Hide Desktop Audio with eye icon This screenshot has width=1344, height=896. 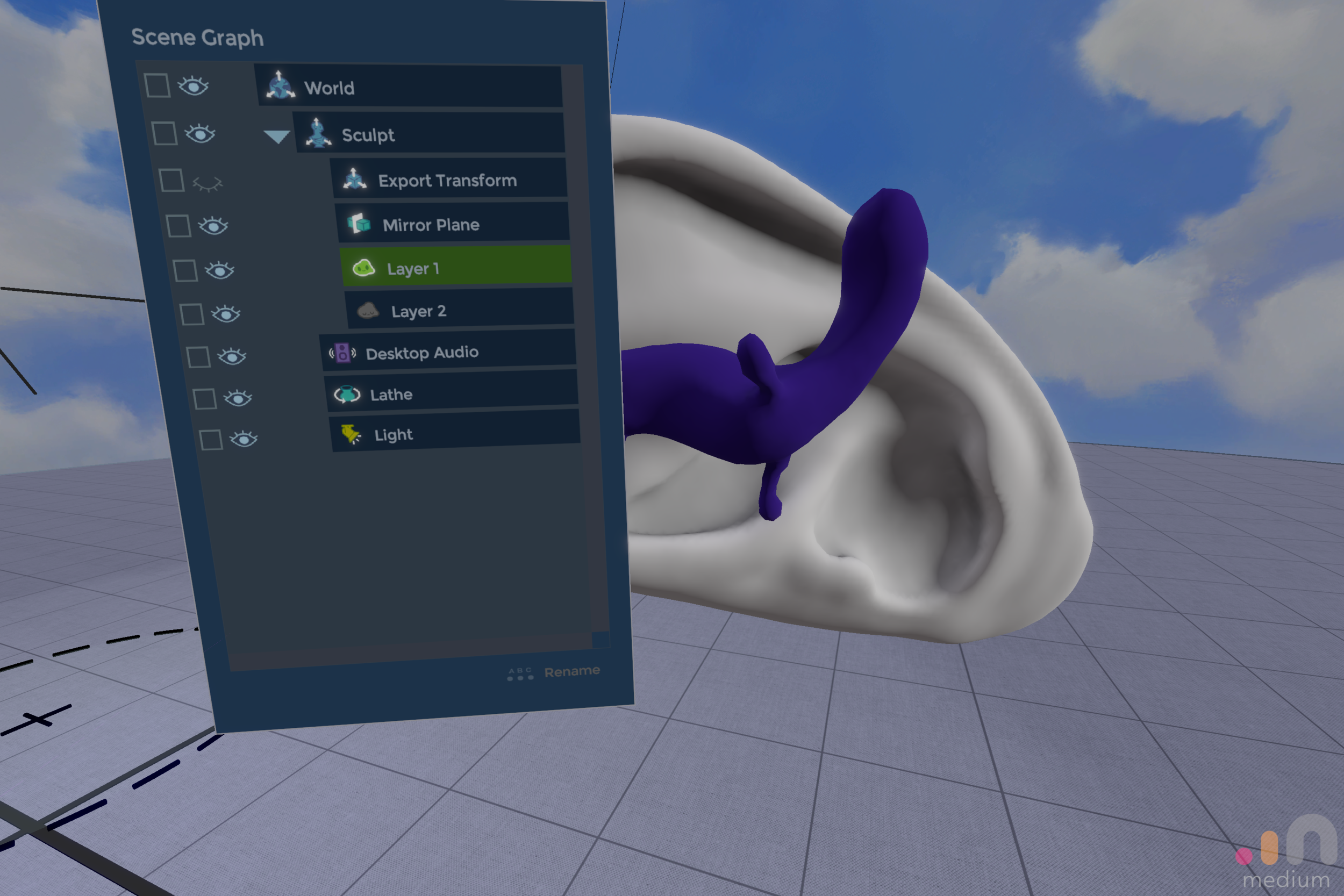(232, 356)
